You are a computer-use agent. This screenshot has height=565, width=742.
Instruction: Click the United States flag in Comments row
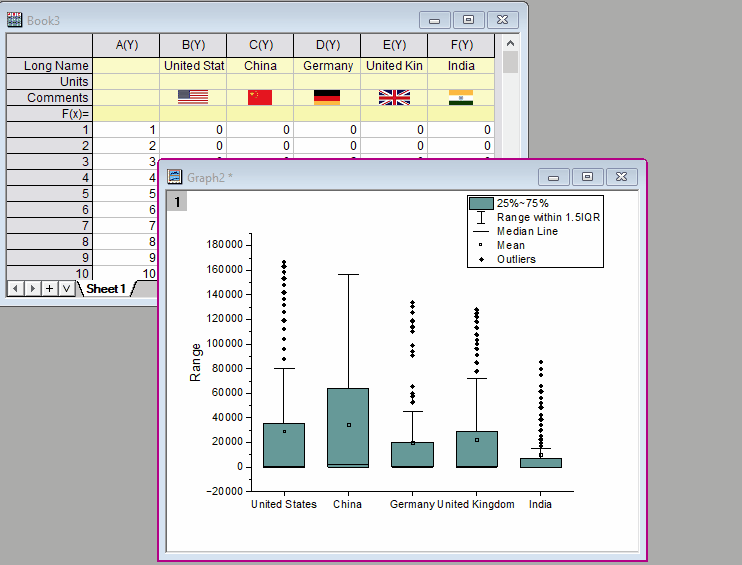pos(192,97)
